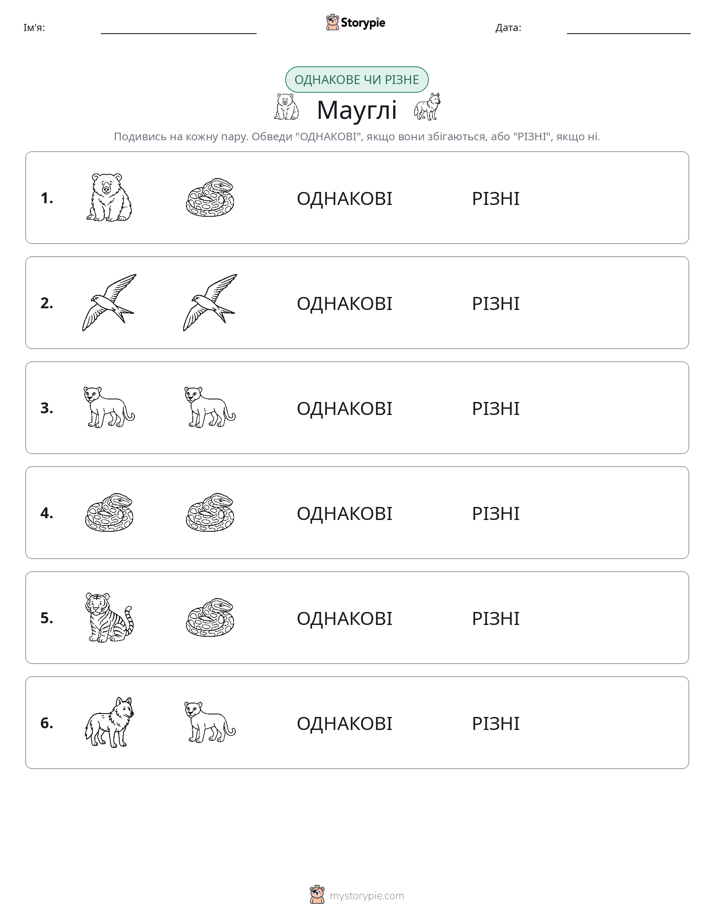Click the Ім'я name line field
The width and height of the screenshot is (714, 924).
click(178, 28)
